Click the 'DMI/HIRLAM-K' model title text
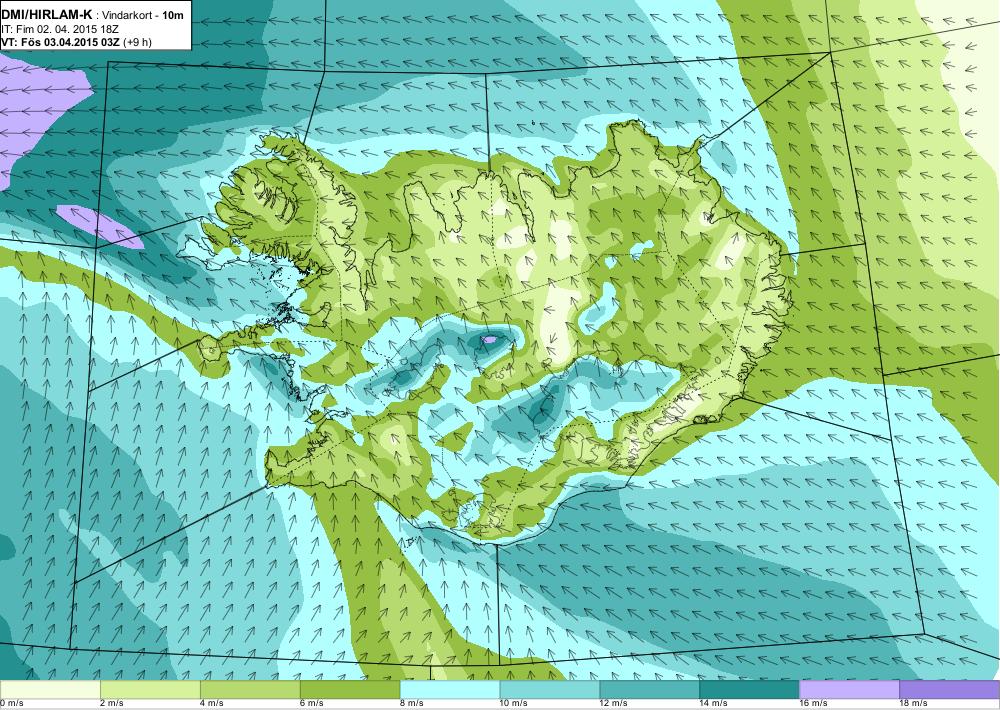This screenshot has height=710, width=1000. click(x=47, y=15)
